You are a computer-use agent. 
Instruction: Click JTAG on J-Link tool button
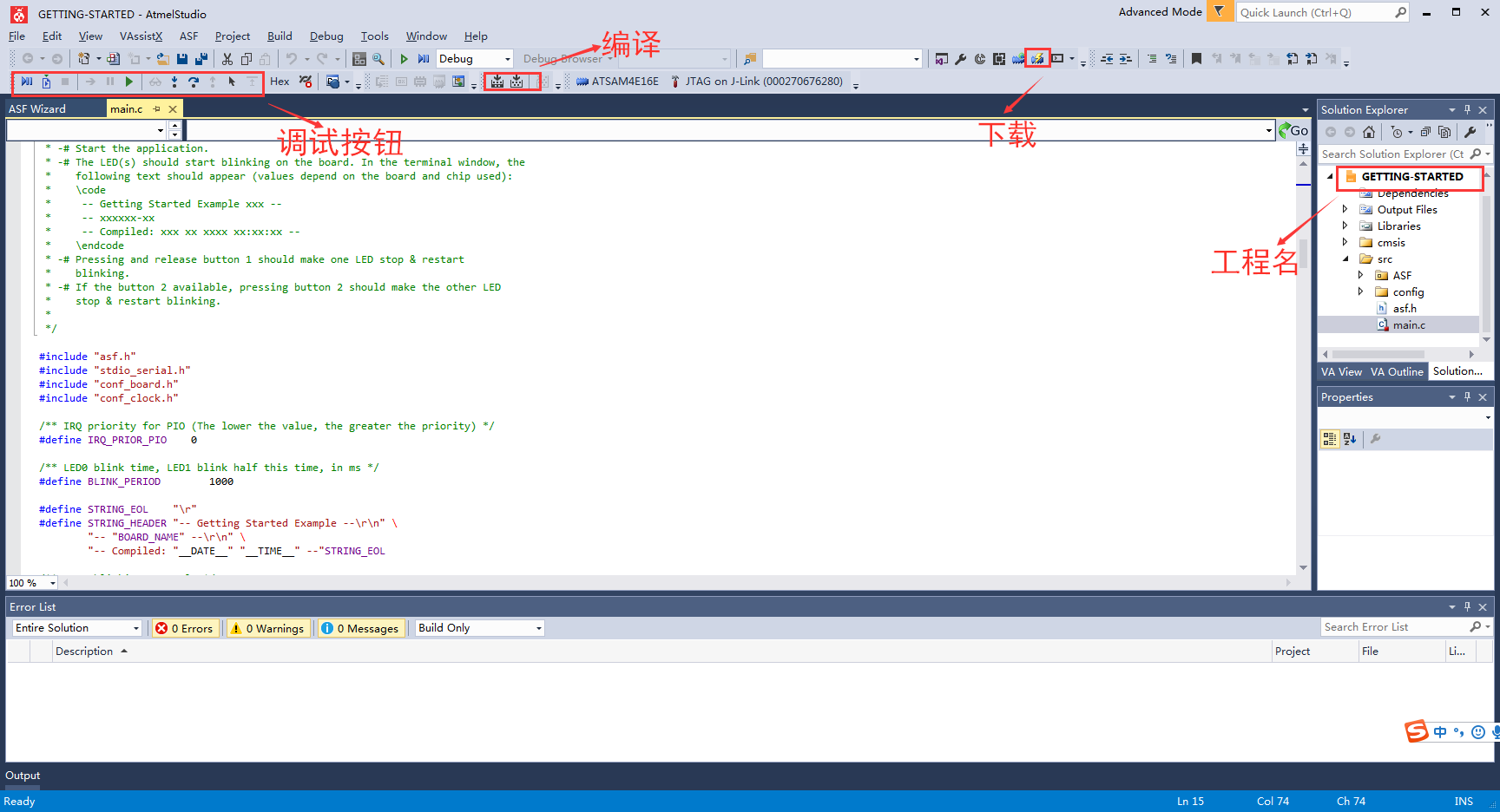[756, 82]
